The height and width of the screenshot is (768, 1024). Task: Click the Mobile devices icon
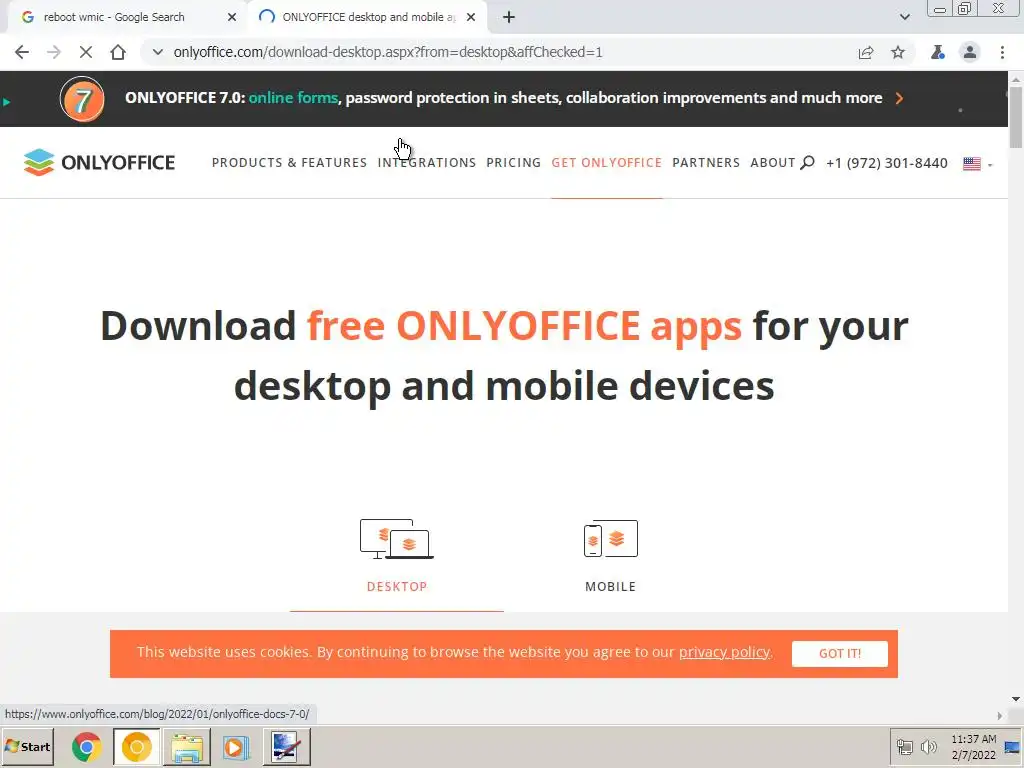click(611, 539)
